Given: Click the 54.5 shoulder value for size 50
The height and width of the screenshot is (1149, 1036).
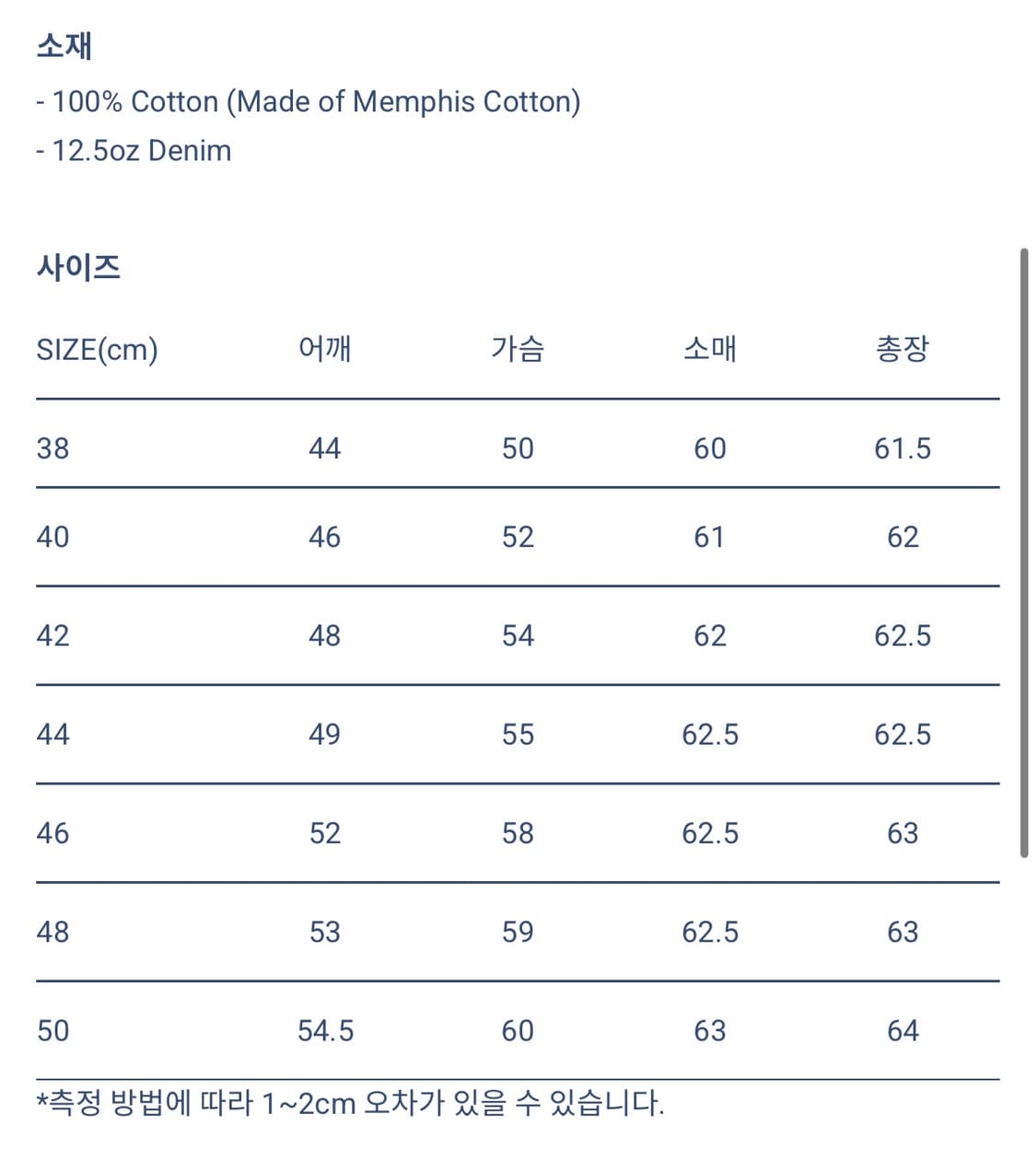Looking at the screenshot, I should (325, 1030).
